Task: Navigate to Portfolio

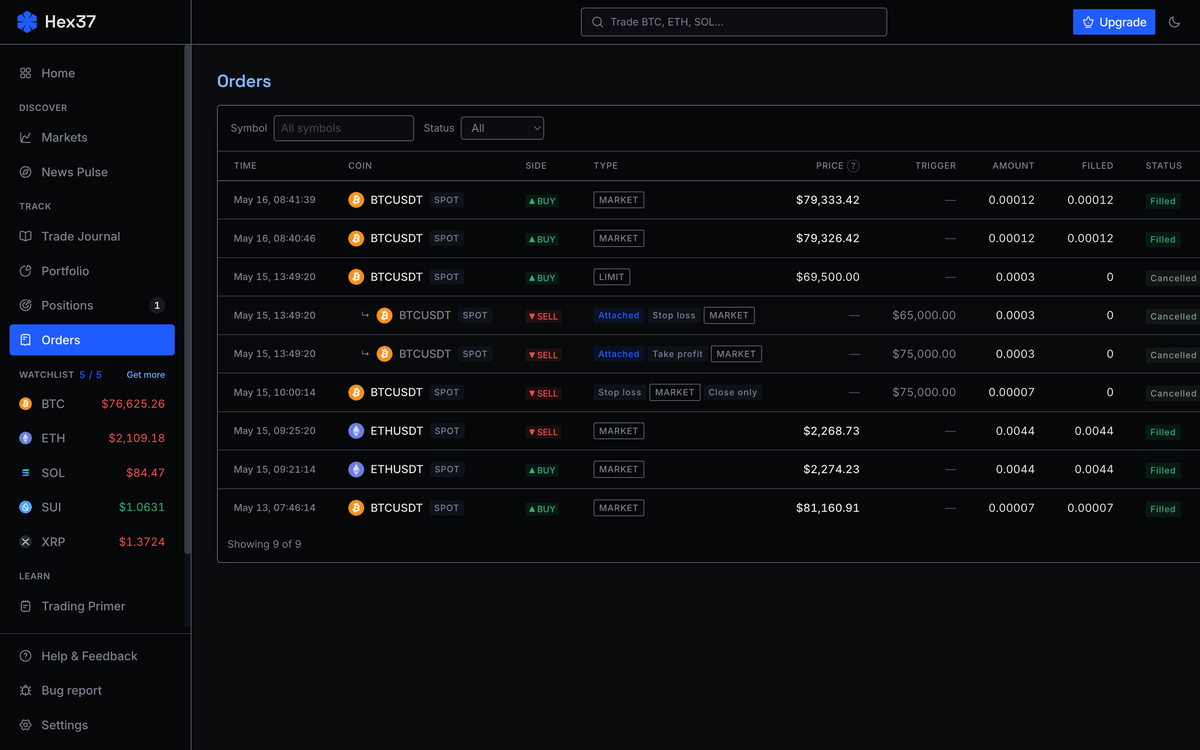Action: [x=92, y=271]
